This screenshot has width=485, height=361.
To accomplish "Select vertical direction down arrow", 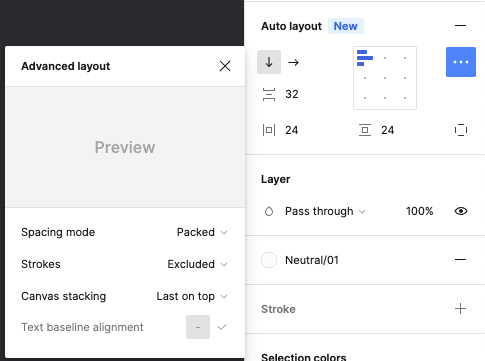I will click(x=269, y=62).
